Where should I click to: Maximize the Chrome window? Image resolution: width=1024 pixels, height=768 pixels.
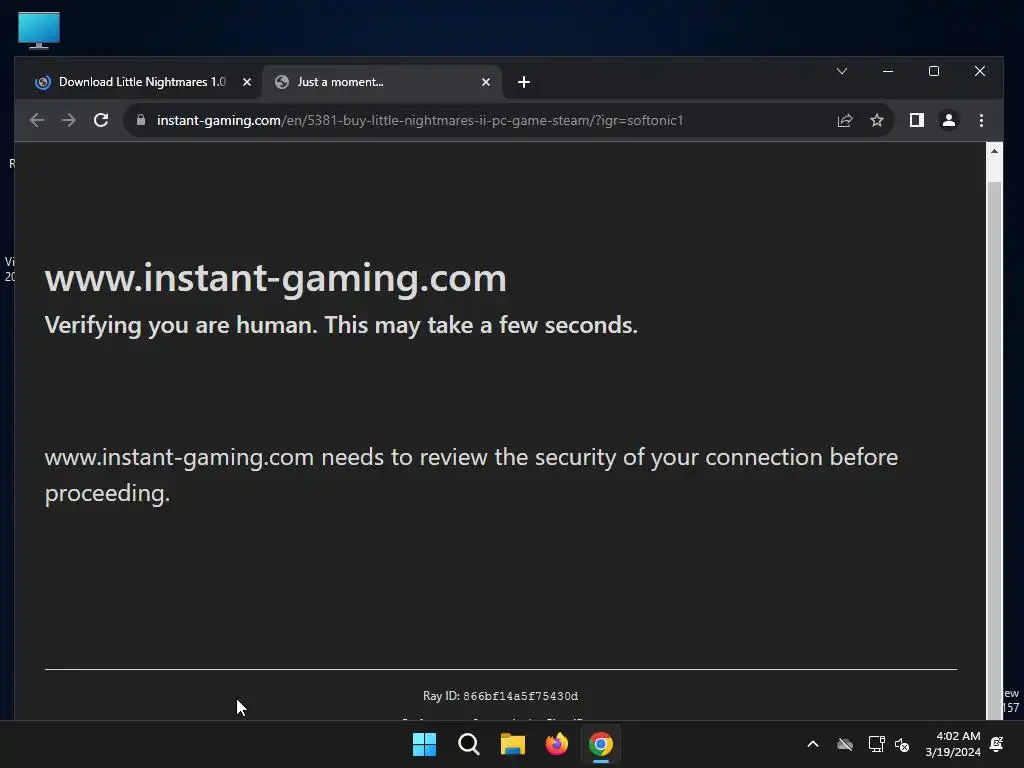tap(934, 71)
